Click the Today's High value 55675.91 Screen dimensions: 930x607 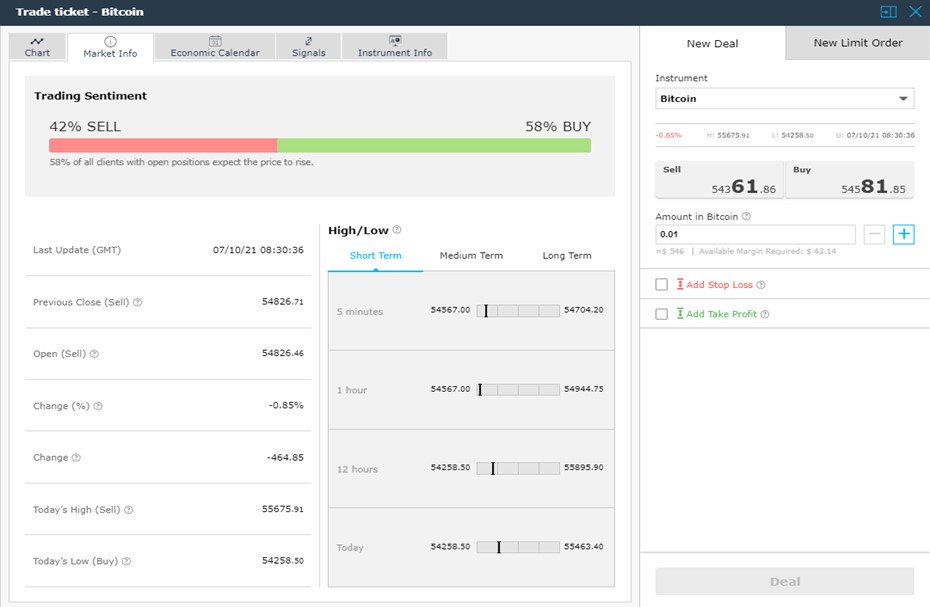282,509
